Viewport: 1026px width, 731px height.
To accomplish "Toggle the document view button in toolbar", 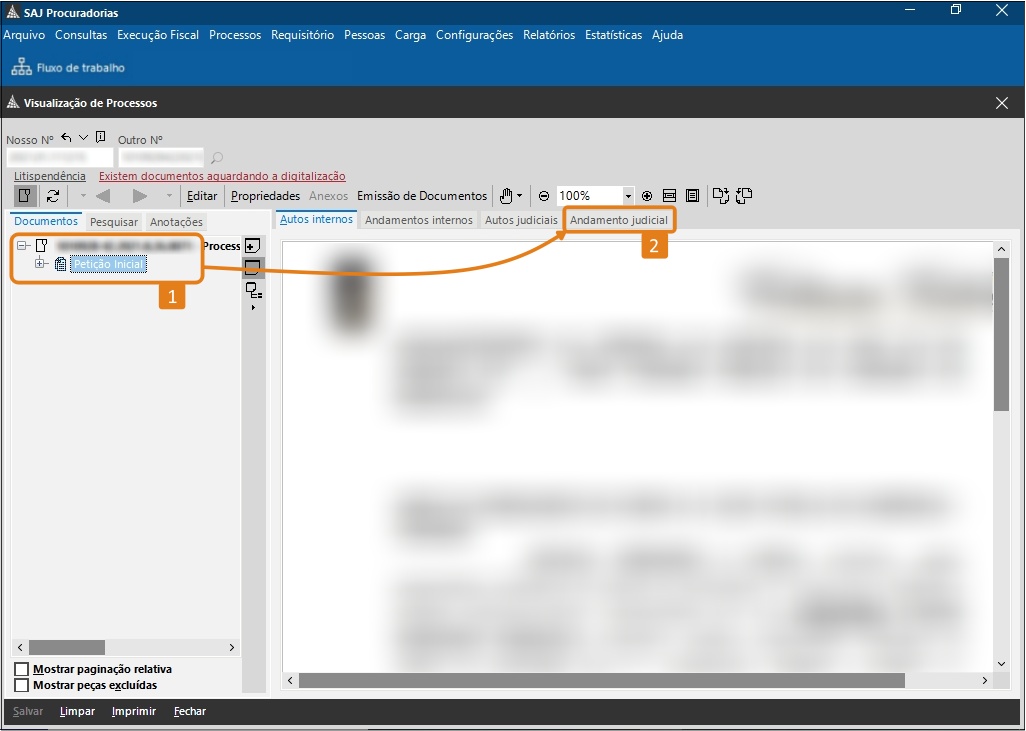I will (x=26, y=196).
